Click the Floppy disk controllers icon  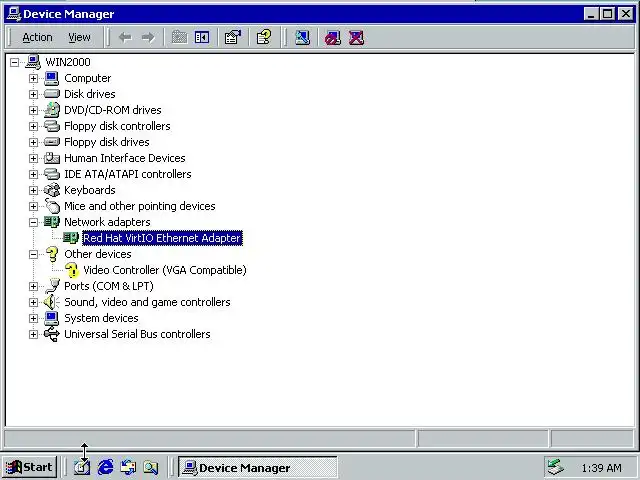[x=51, y=126]
